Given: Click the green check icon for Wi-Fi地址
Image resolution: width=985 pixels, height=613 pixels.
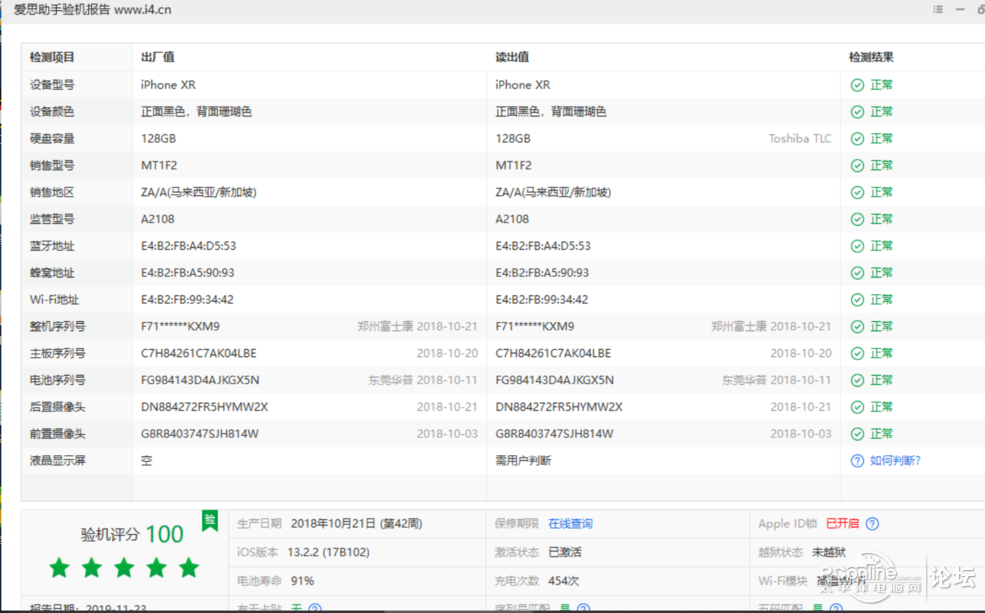Looking at the screenshot, I should click(857, 300).
